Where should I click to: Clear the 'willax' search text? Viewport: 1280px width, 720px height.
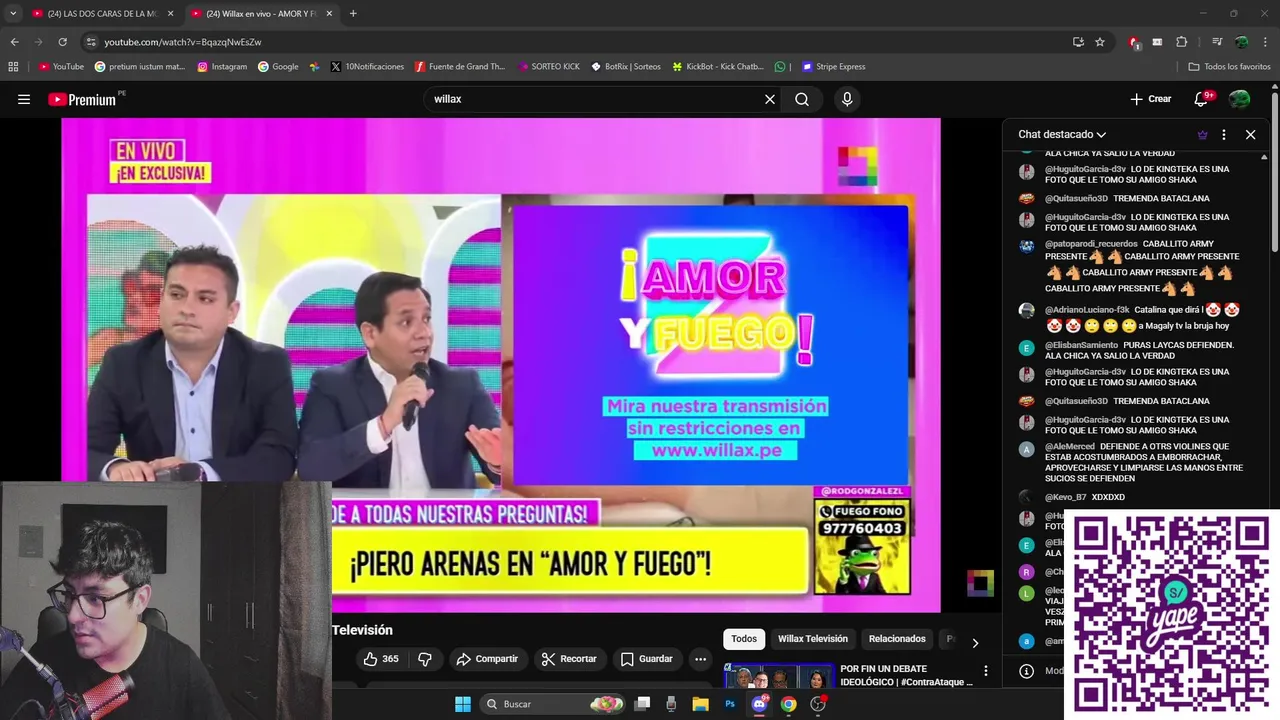[770, 99]
